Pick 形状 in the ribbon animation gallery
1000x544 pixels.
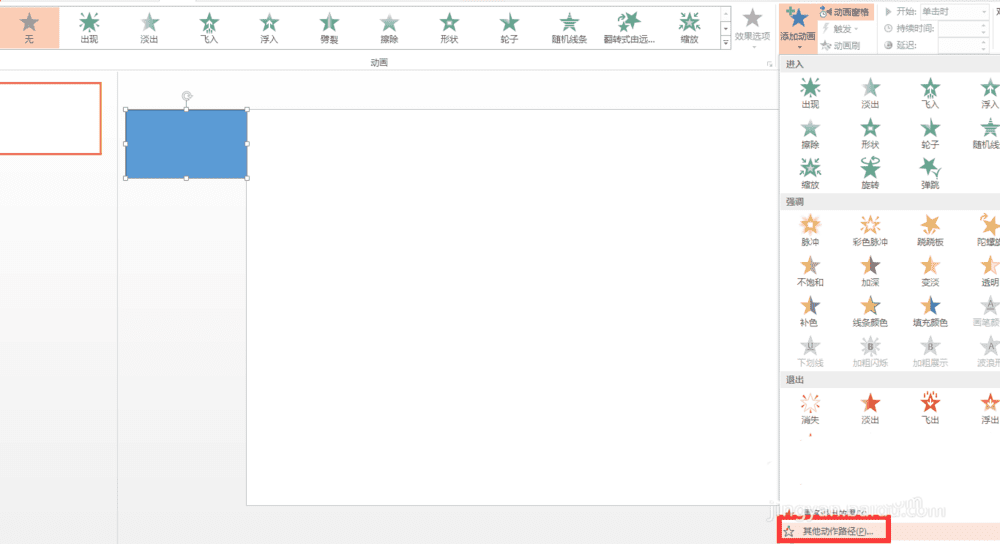pyautogui.click(x=449, y=27)
